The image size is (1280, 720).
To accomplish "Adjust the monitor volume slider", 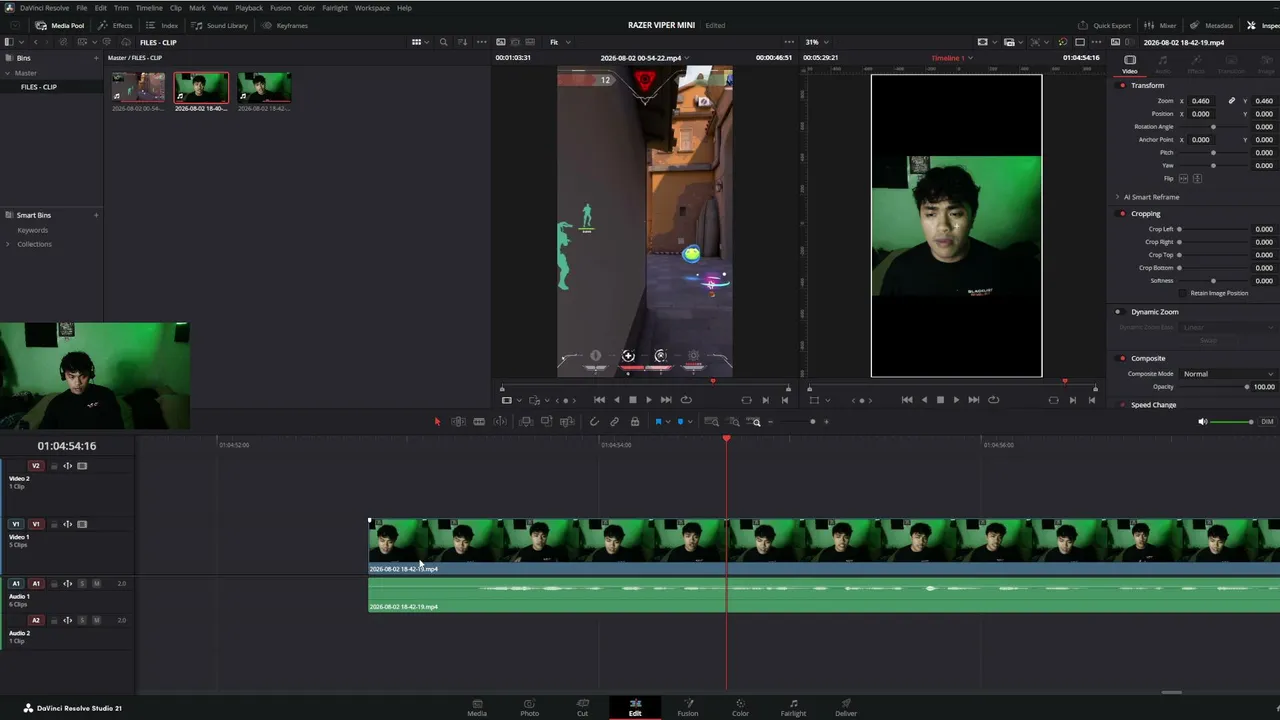I will tap(1232, 422).
